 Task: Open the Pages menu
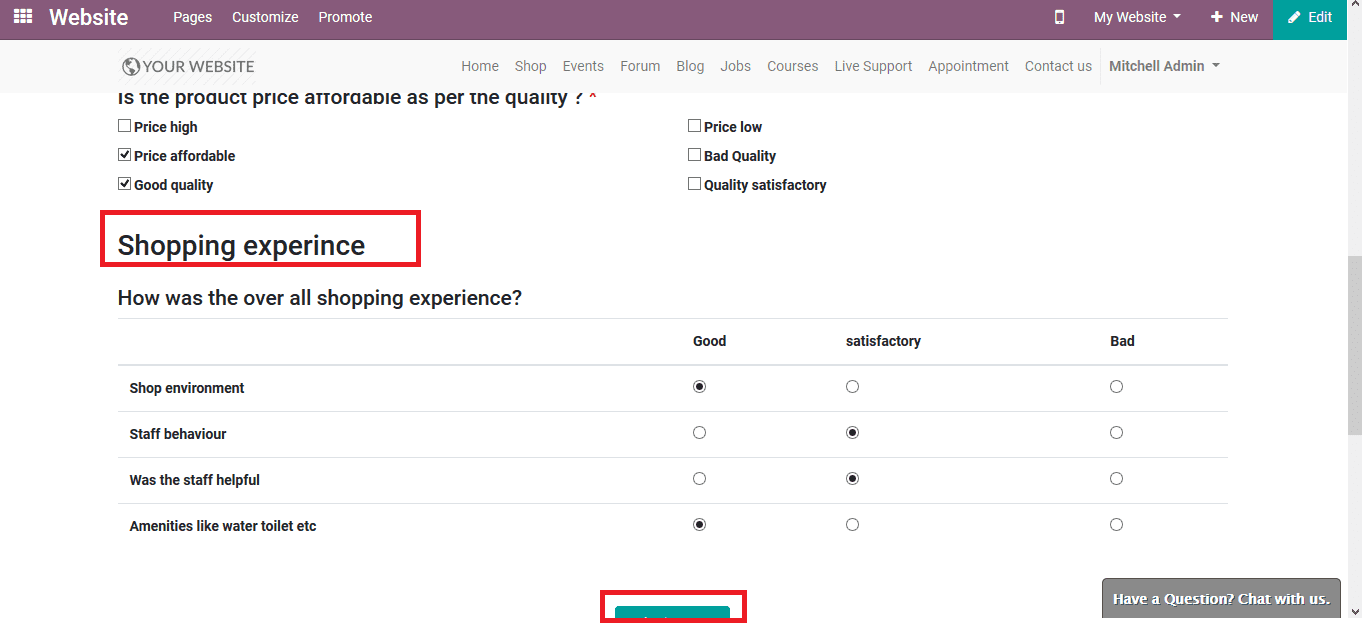pyautogui.click(x=192, y=17)
